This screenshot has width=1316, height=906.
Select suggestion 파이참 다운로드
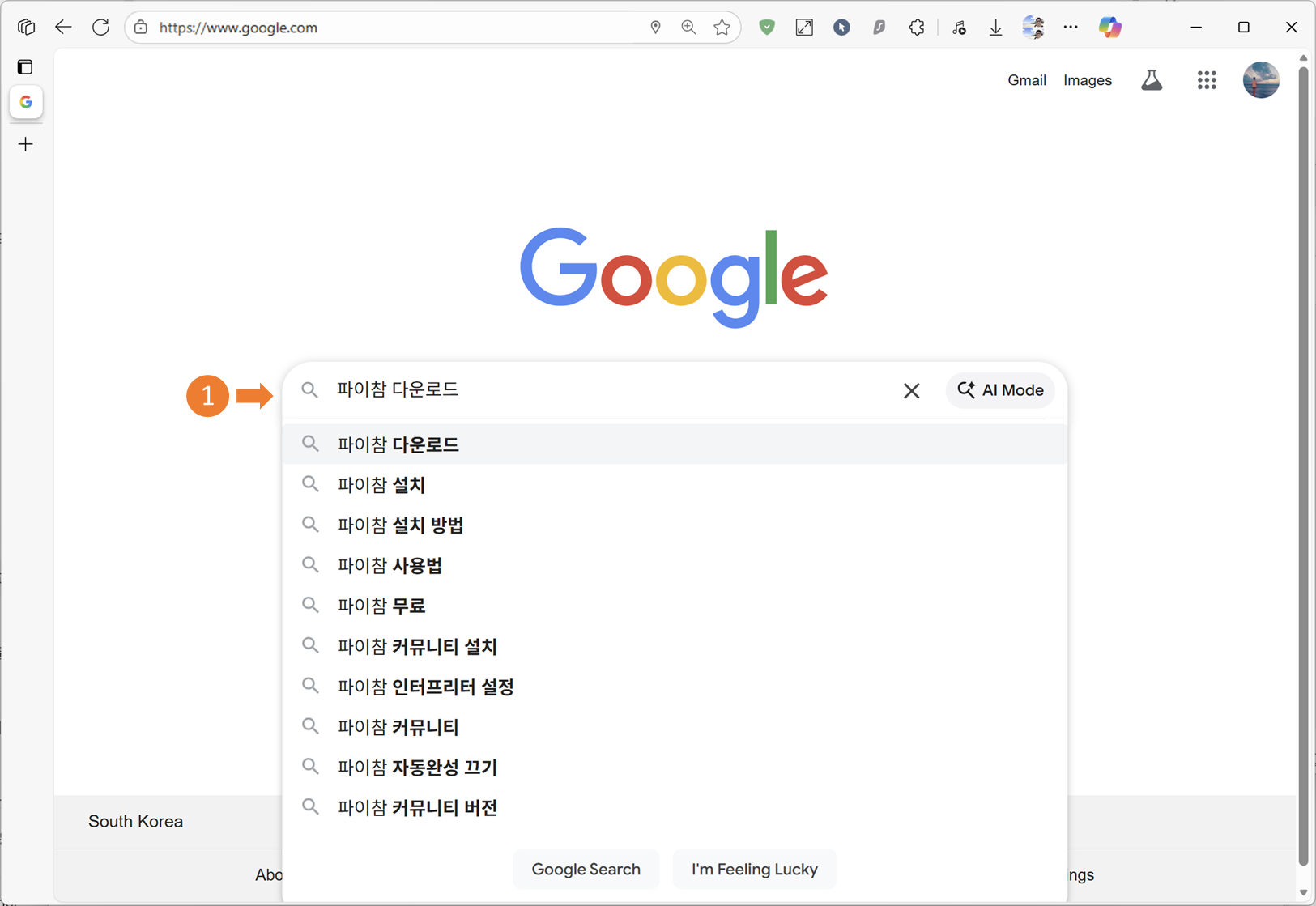pyautogui.click(x=675, y=444)
